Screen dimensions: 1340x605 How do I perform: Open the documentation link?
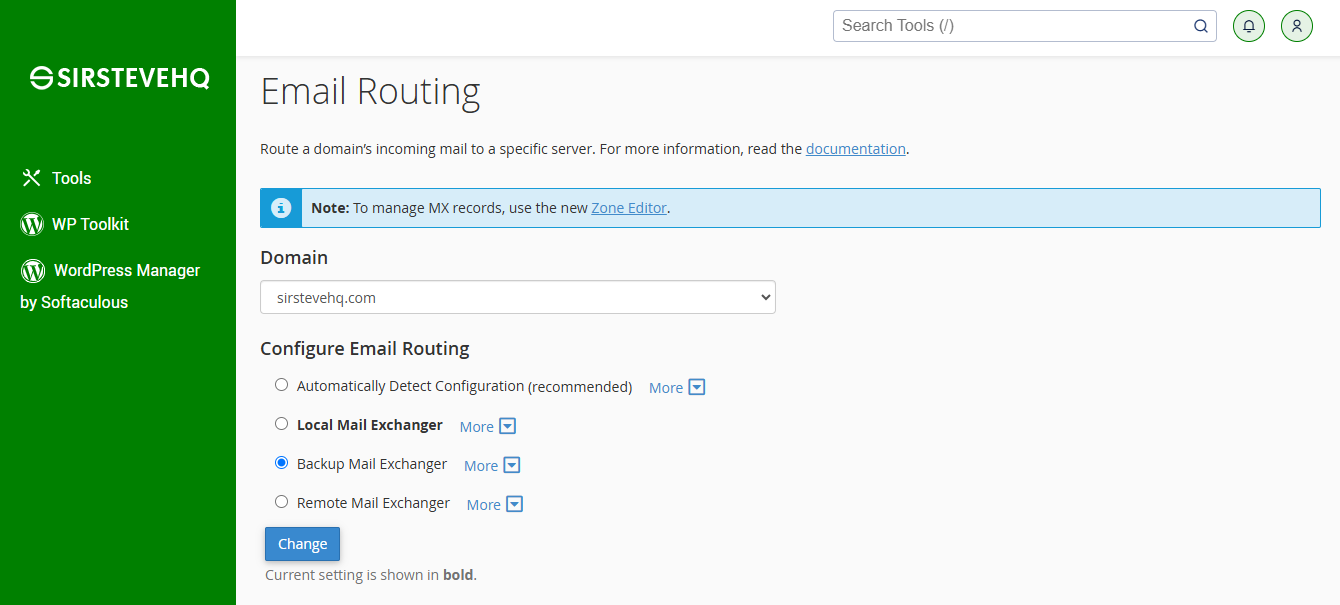pos(856,149)
